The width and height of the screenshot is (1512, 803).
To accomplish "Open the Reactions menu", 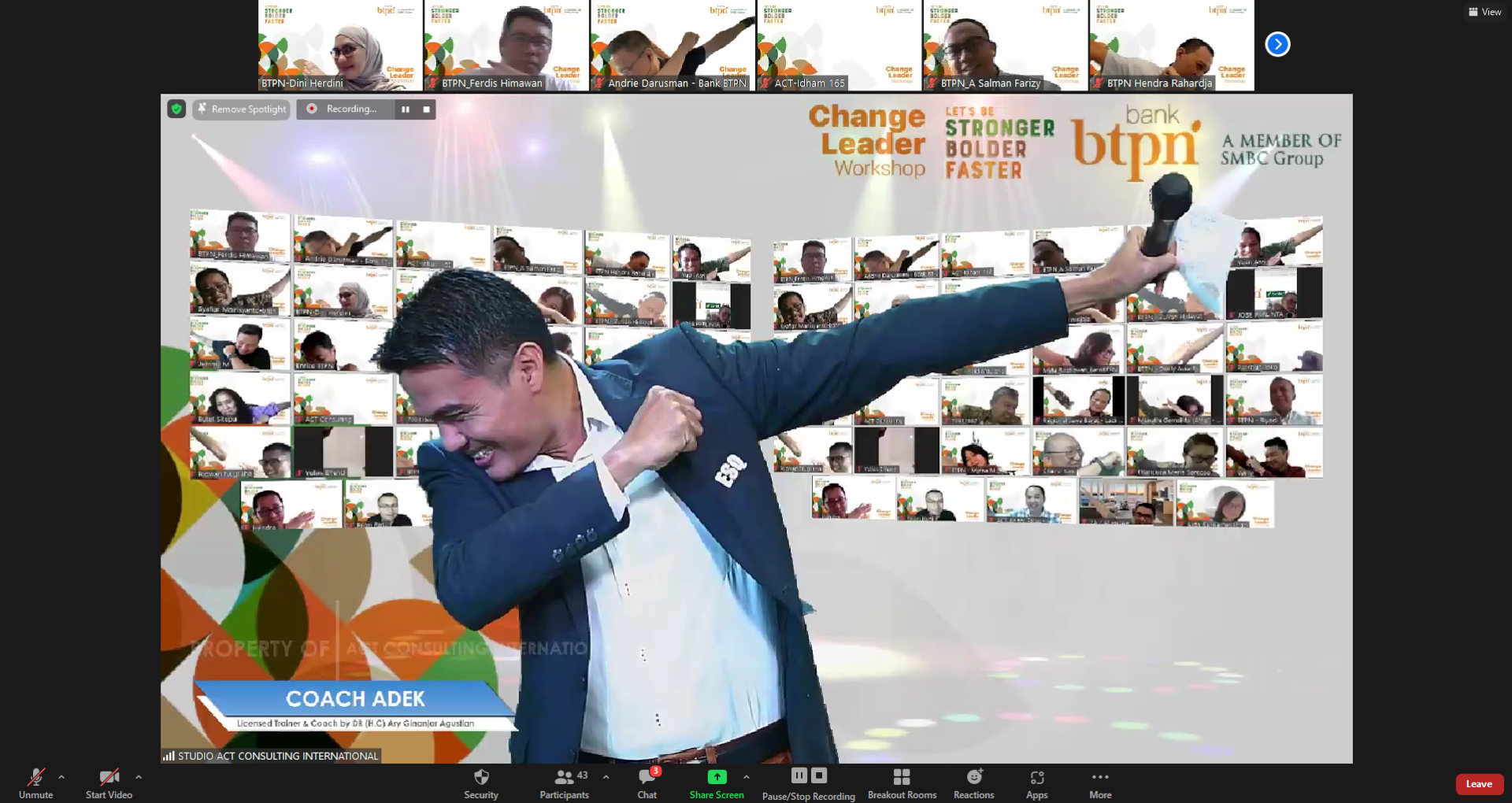I will (x=974, y=783).
